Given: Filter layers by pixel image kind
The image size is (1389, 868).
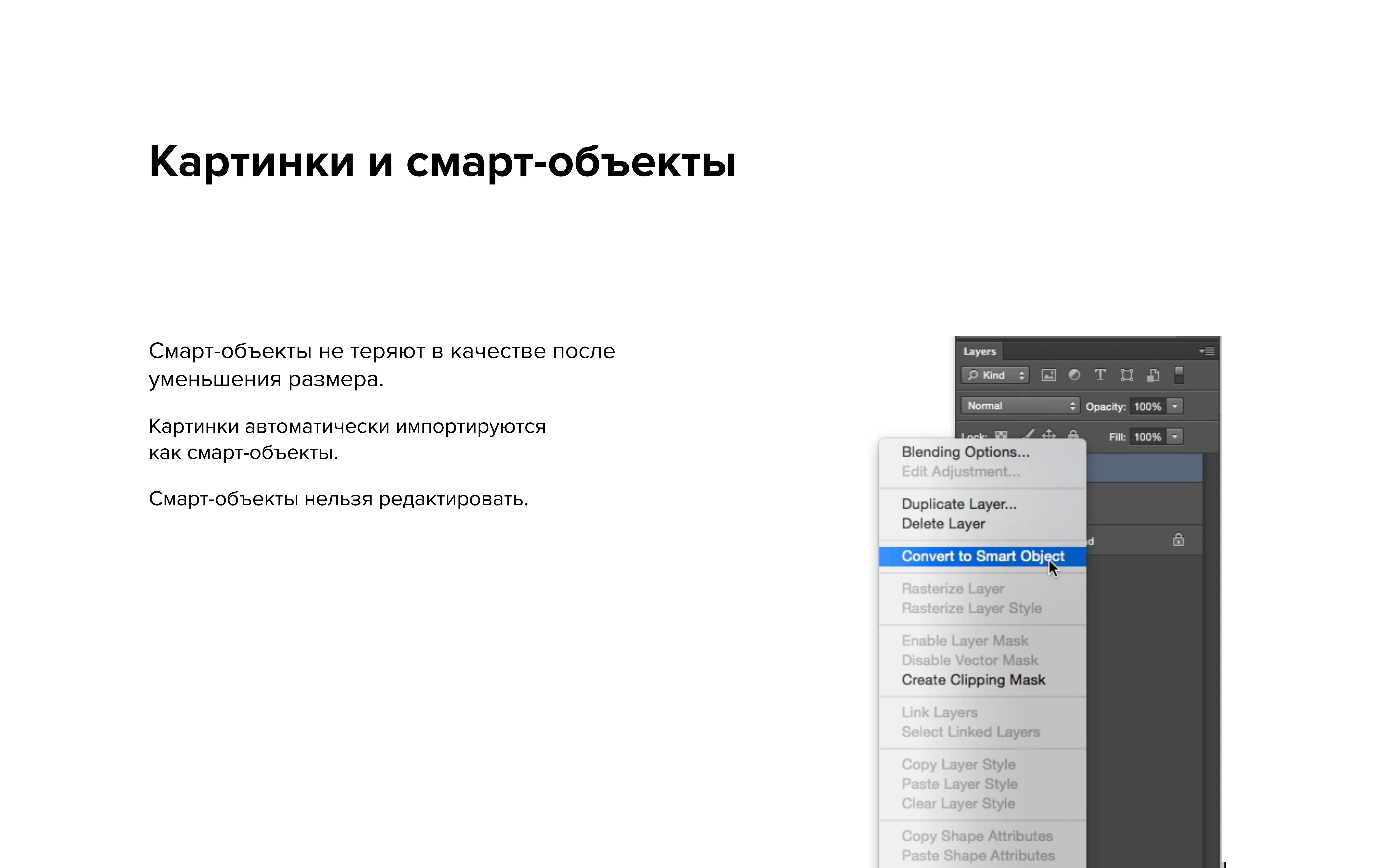Looking at the screenshot, I should (x=1049, y=375).
